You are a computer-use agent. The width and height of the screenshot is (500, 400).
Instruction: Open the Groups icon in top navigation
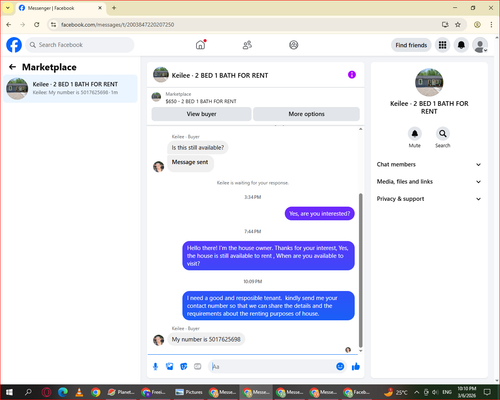point(294,45)
